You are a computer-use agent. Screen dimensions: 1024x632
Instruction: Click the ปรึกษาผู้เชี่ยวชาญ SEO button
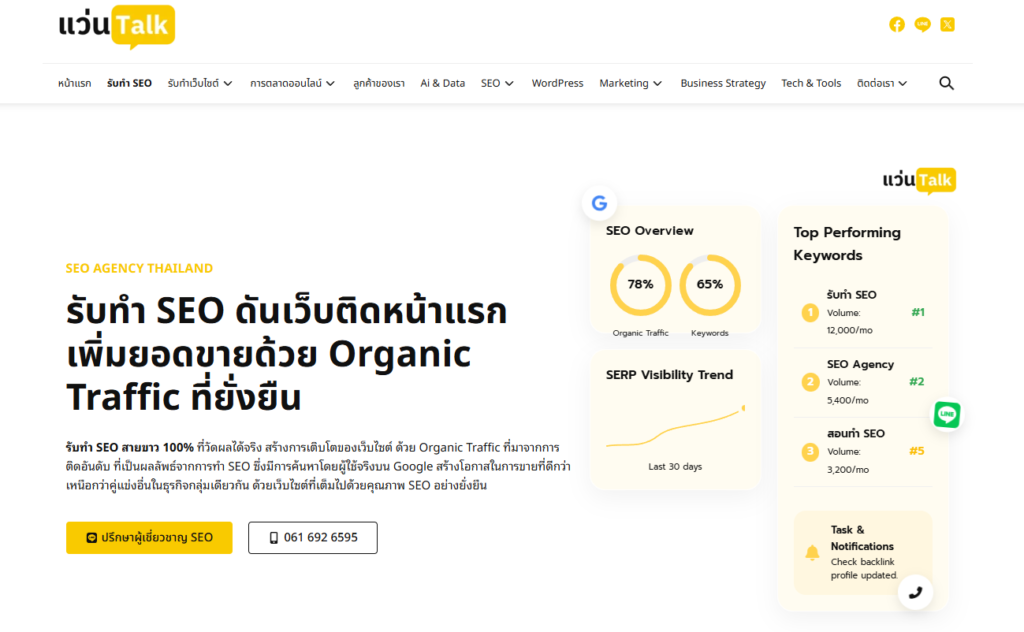149,537
